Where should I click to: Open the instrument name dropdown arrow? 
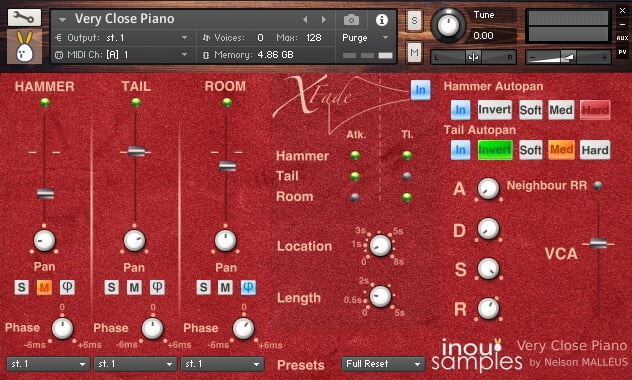click(x=62, y=19)
